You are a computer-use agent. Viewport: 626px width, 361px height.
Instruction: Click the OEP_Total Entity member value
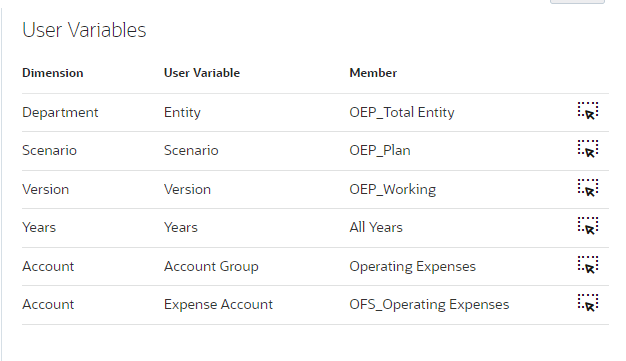(402, 113)
